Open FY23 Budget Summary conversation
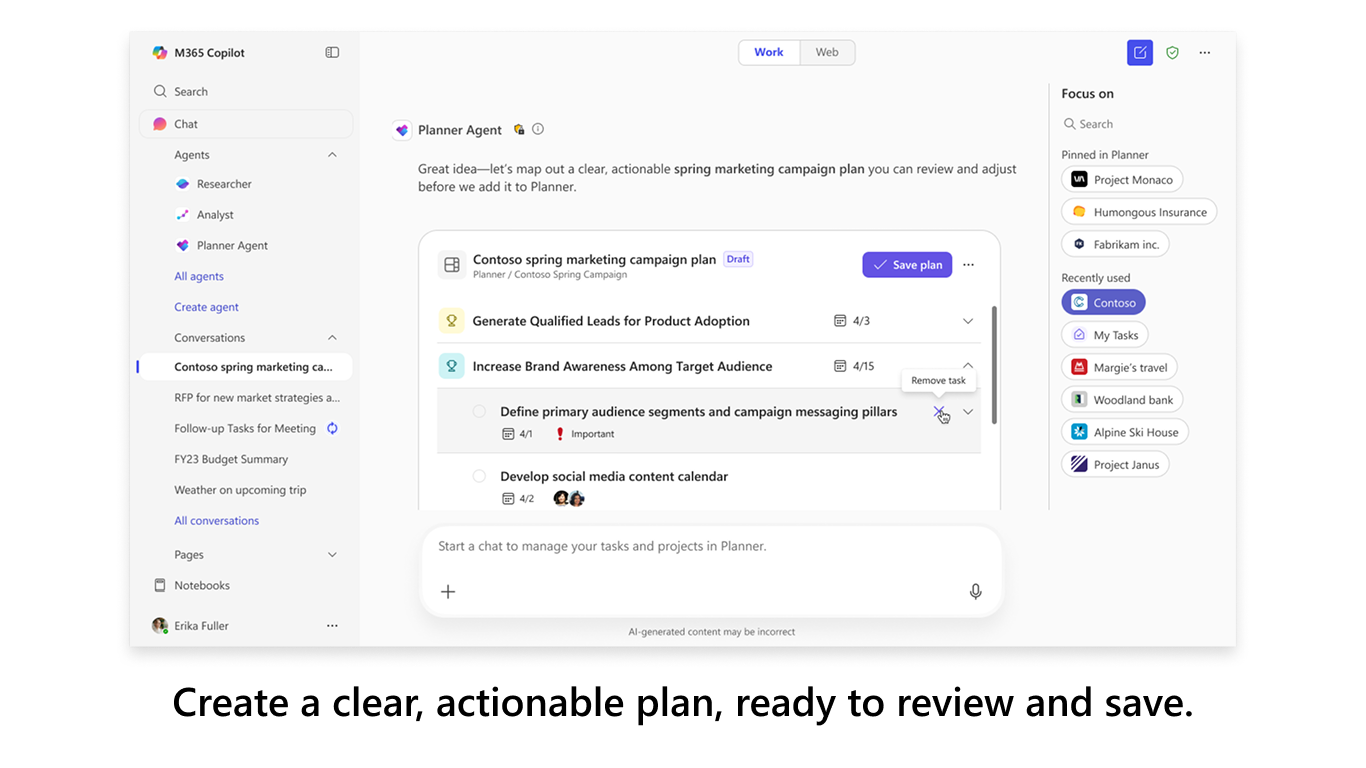1366x768 pixels. (x=231, y=460)
